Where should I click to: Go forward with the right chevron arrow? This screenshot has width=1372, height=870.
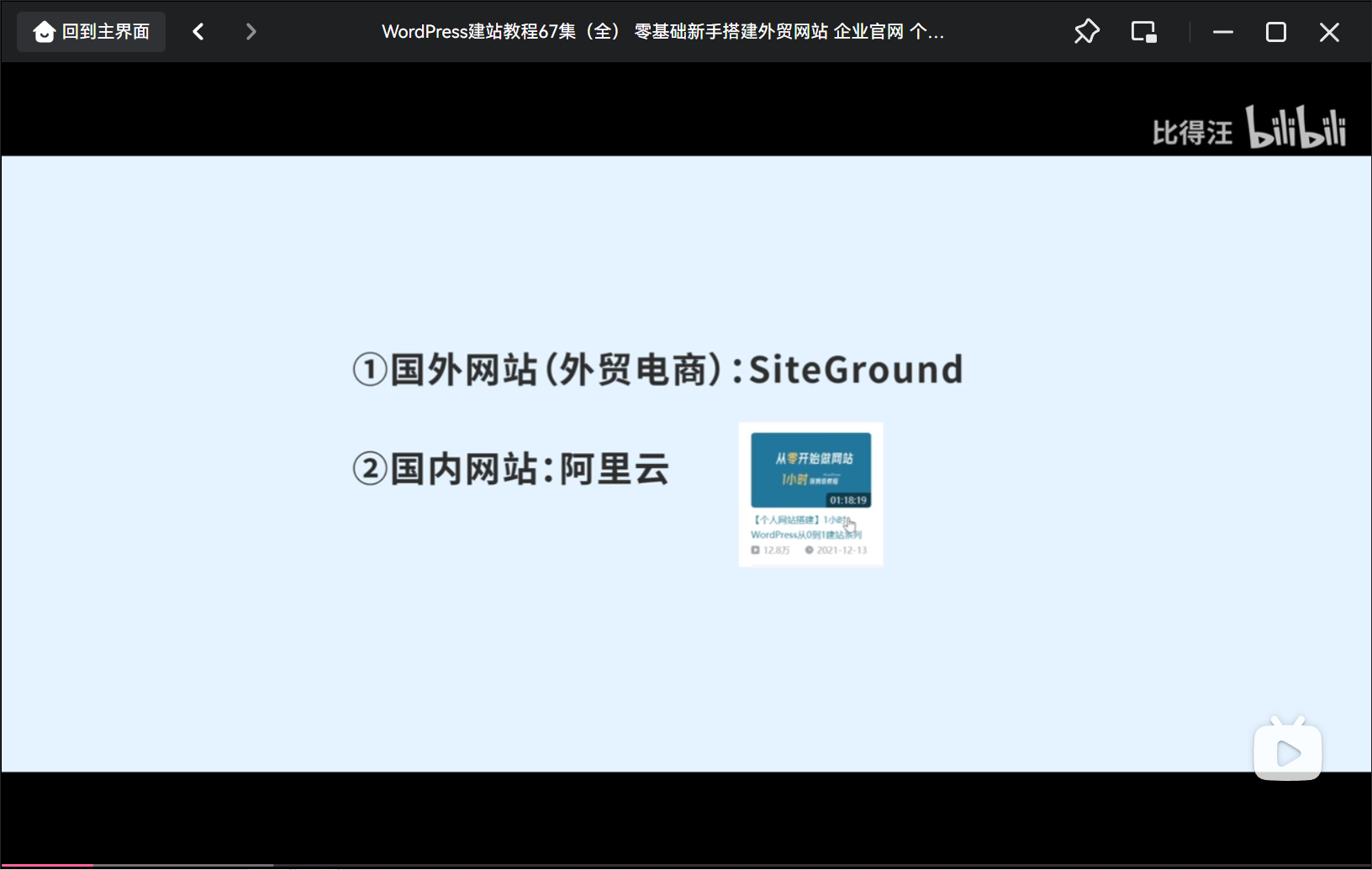click(x=251, y=32)
